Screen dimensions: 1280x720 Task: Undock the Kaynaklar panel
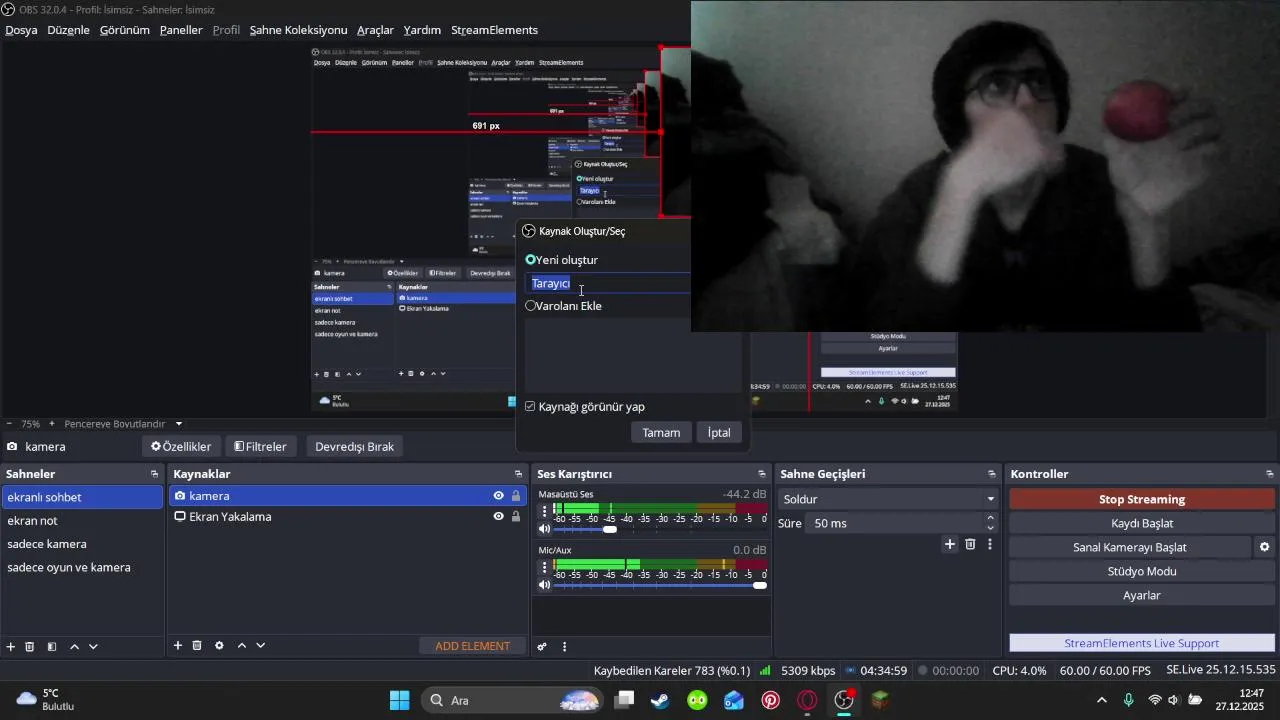(x=518, y=474)
